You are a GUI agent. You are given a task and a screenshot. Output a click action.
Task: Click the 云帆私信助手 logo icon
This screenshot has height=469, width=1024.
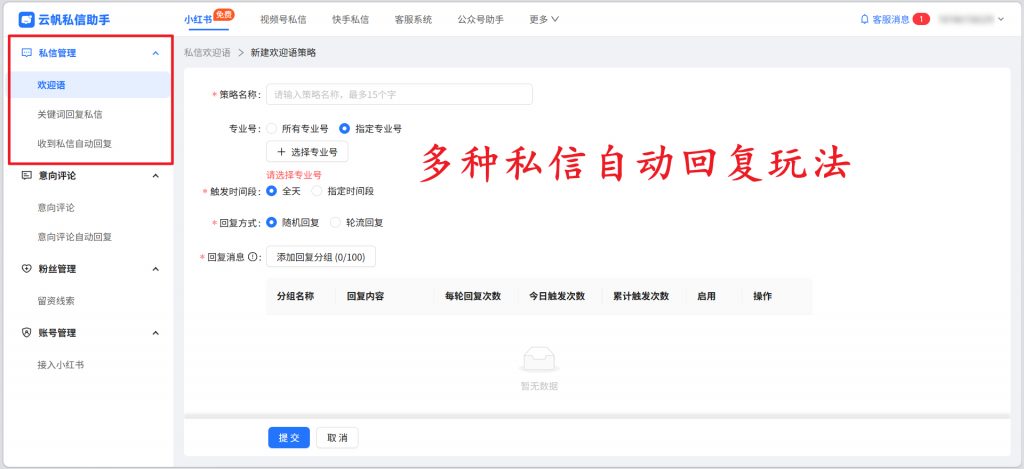pyautogui.click(x=26, y=20)
